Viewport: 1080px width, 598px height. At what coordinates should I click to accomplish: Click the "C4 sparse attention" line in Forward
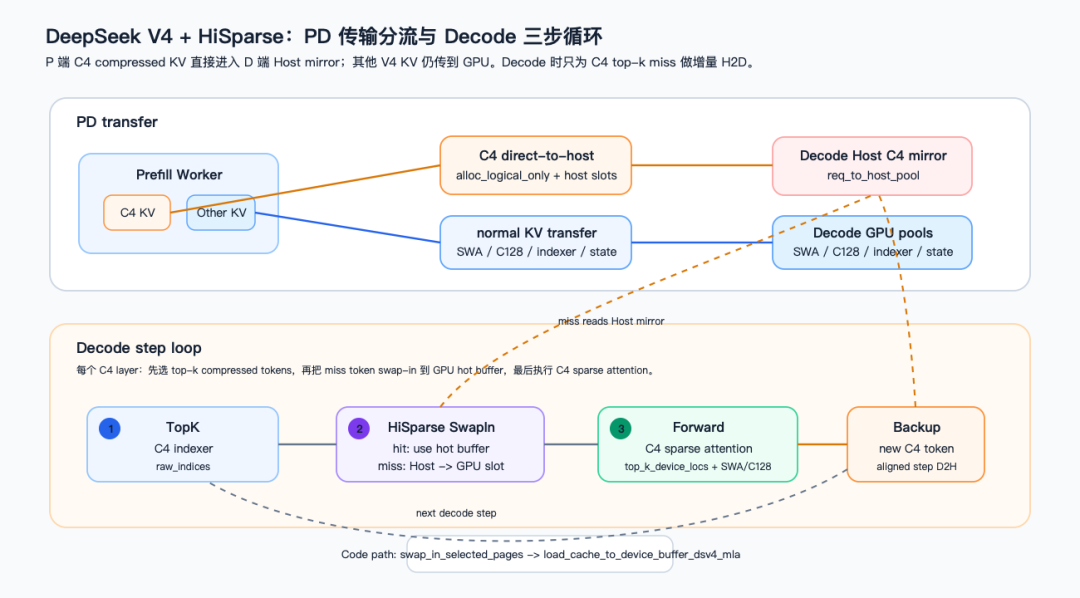[698, 448]
